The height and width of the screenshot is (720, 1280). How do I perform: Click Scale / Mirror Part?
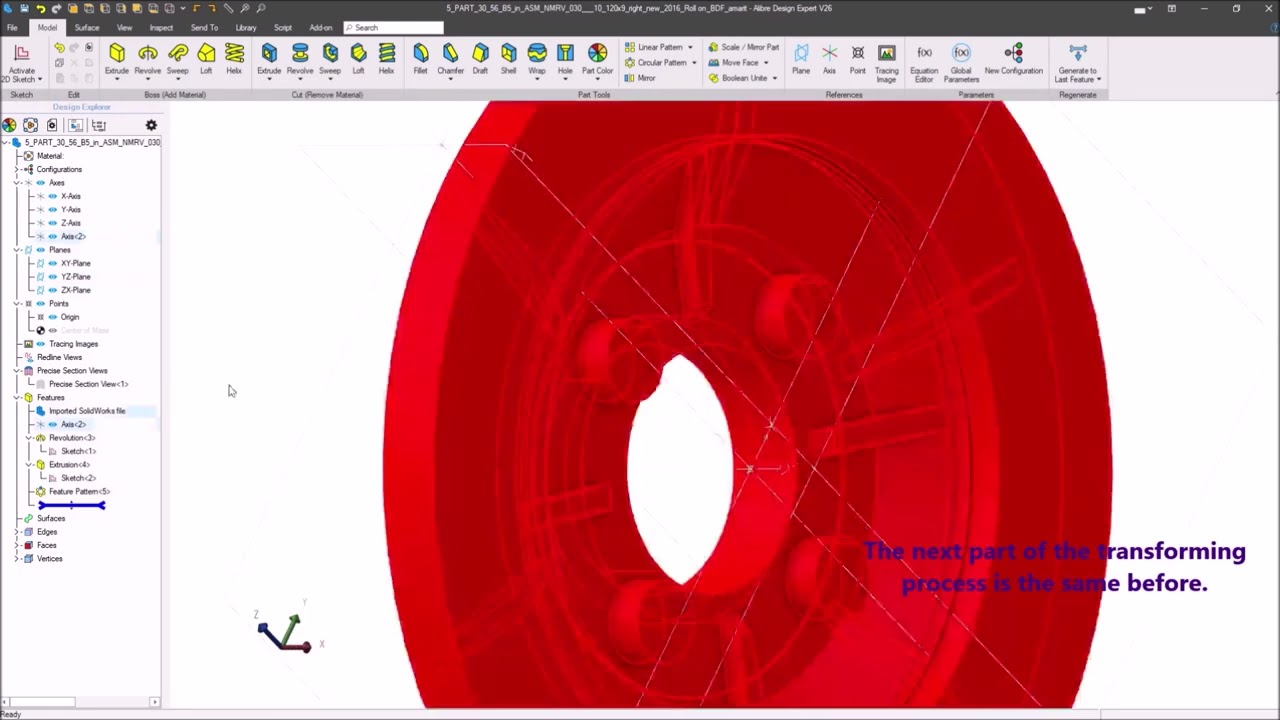(x=743, y=47)
